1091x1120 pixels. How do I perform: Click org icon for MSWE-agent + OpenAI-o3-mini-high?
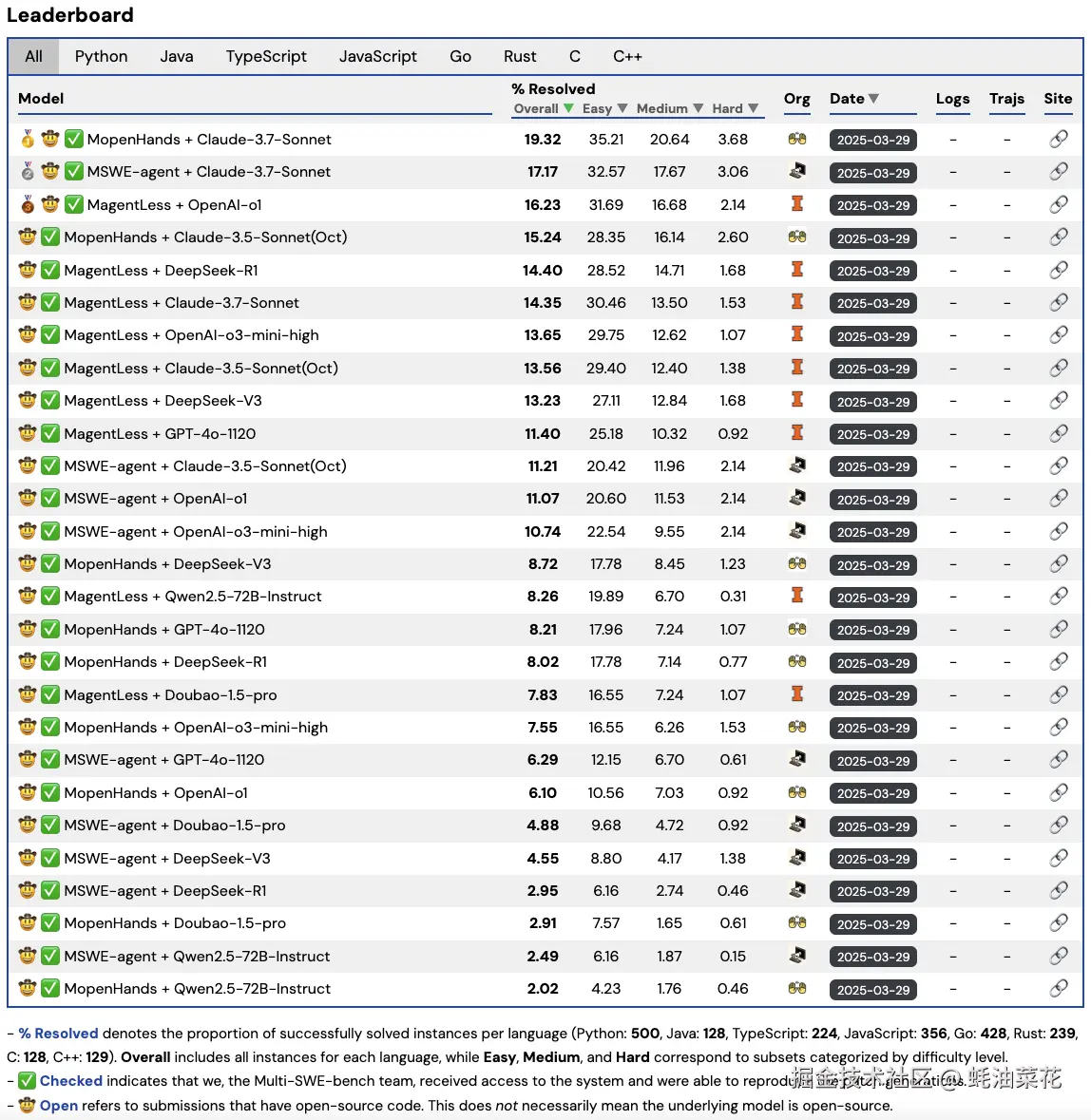(797, 531)
